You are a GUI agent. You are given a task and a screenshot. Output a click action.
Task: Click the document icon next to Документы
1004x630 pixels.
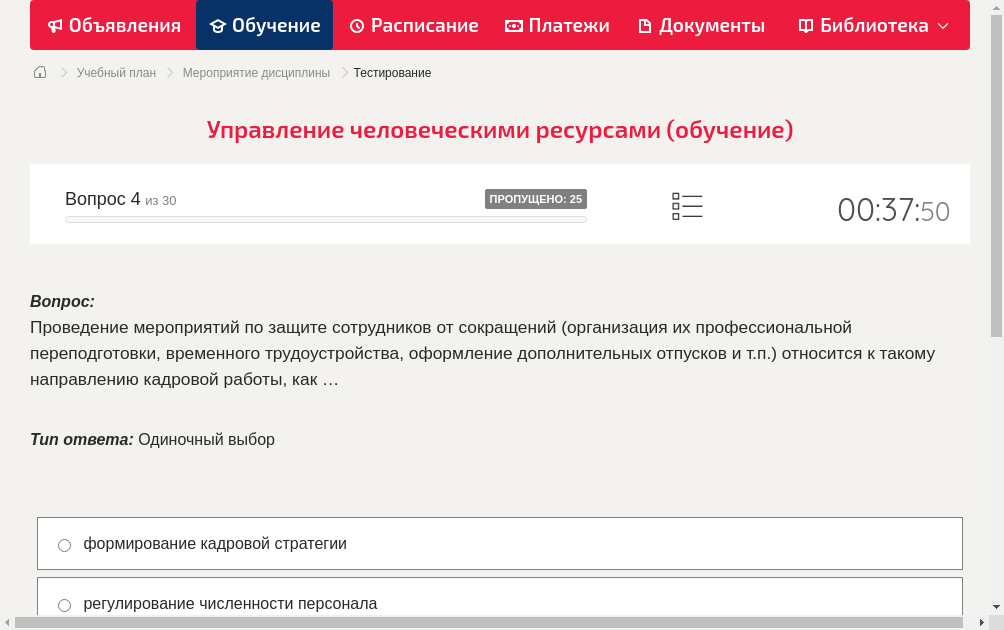coord(644,25)
